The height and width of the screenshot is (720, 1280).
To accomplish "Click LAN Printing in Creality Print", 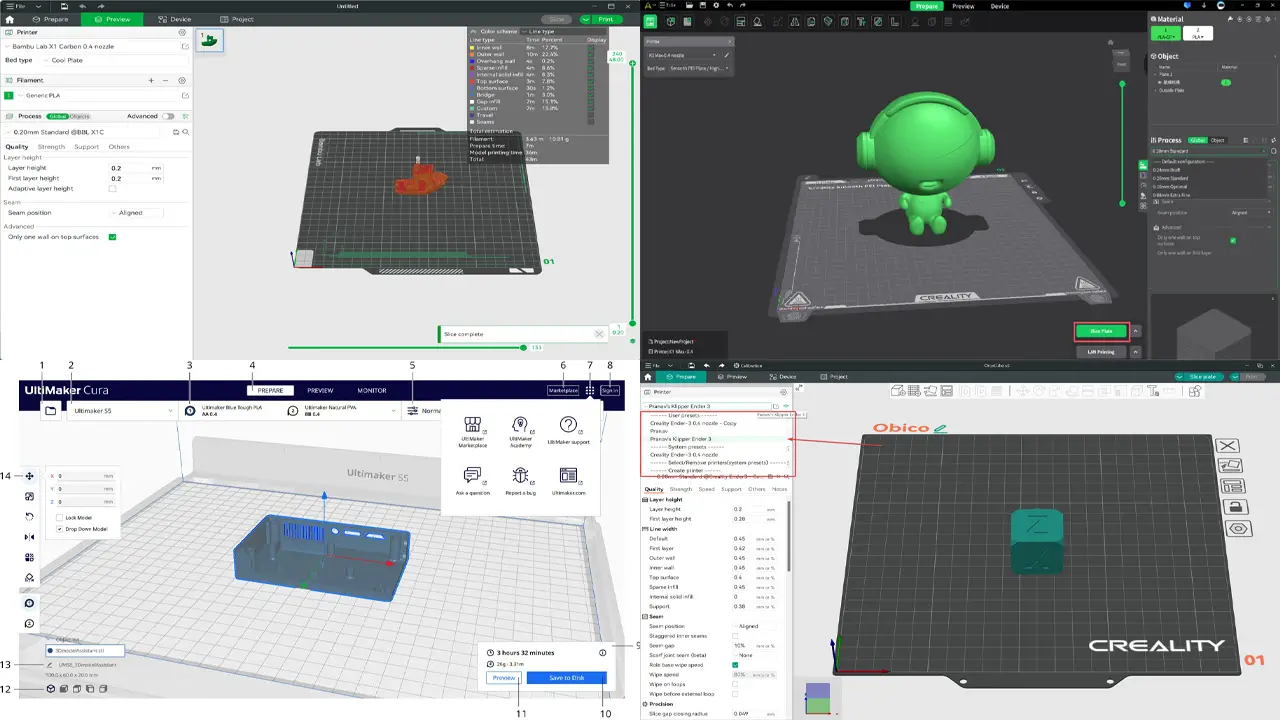I will [1100, 351].
